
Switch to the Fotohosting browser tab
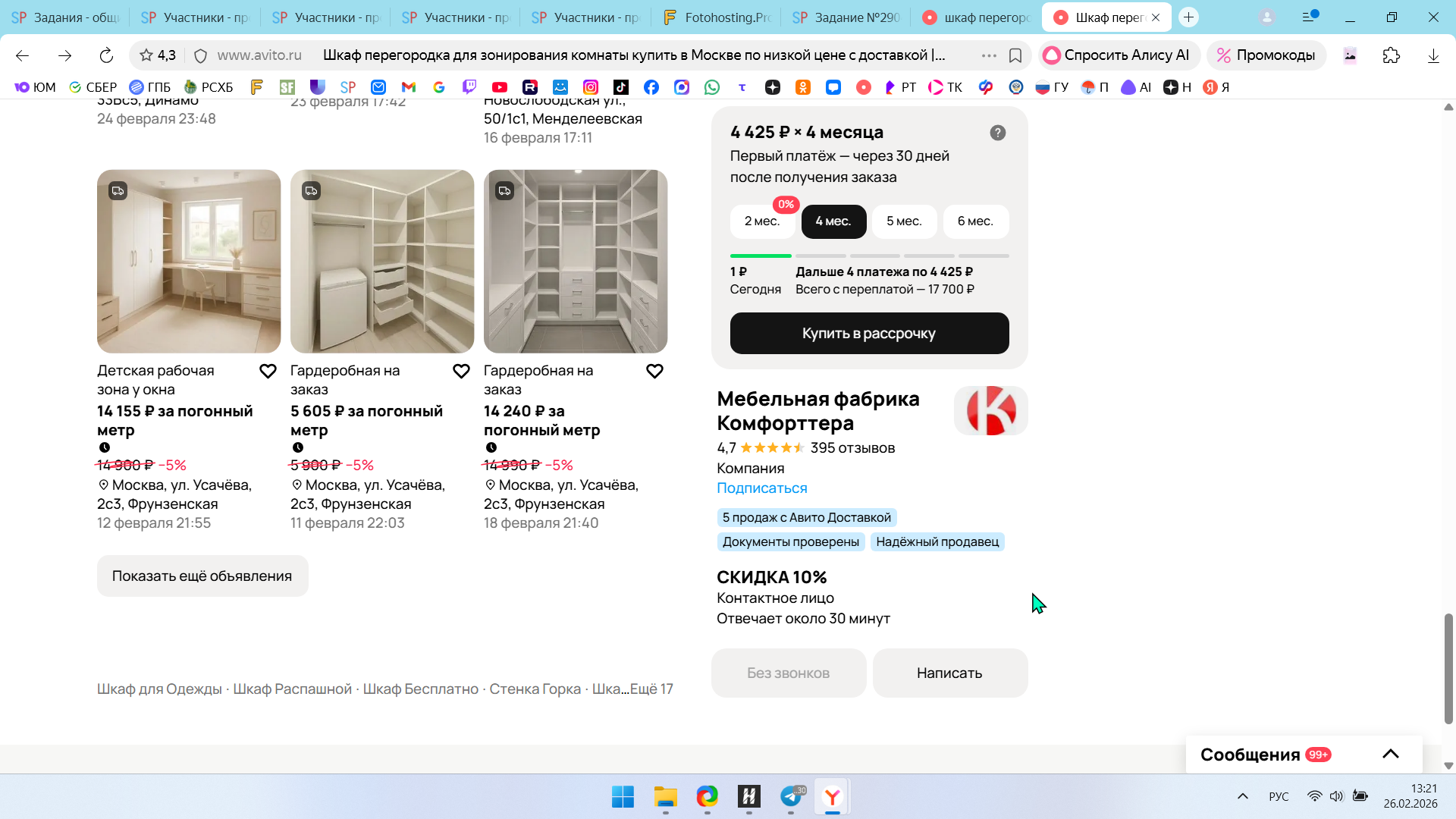click(716, 17)
